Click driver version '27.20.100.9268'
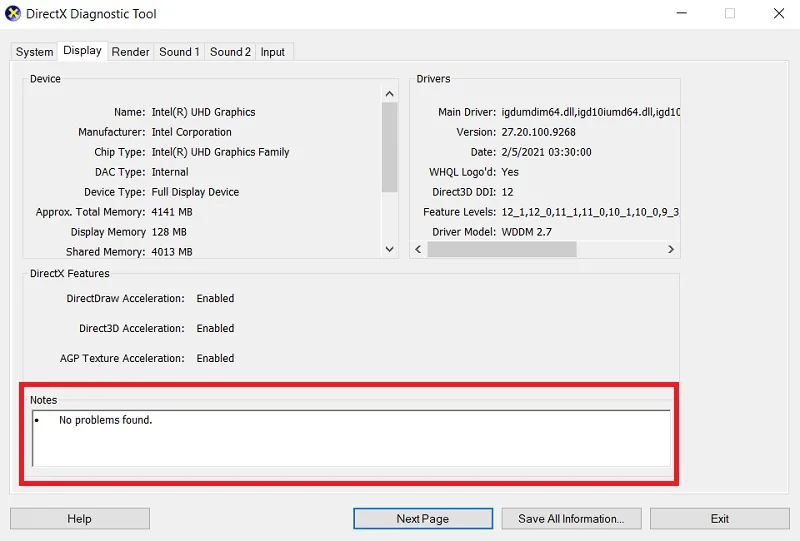The width and height of the screenshot is (800, 541). coord(538,132)
